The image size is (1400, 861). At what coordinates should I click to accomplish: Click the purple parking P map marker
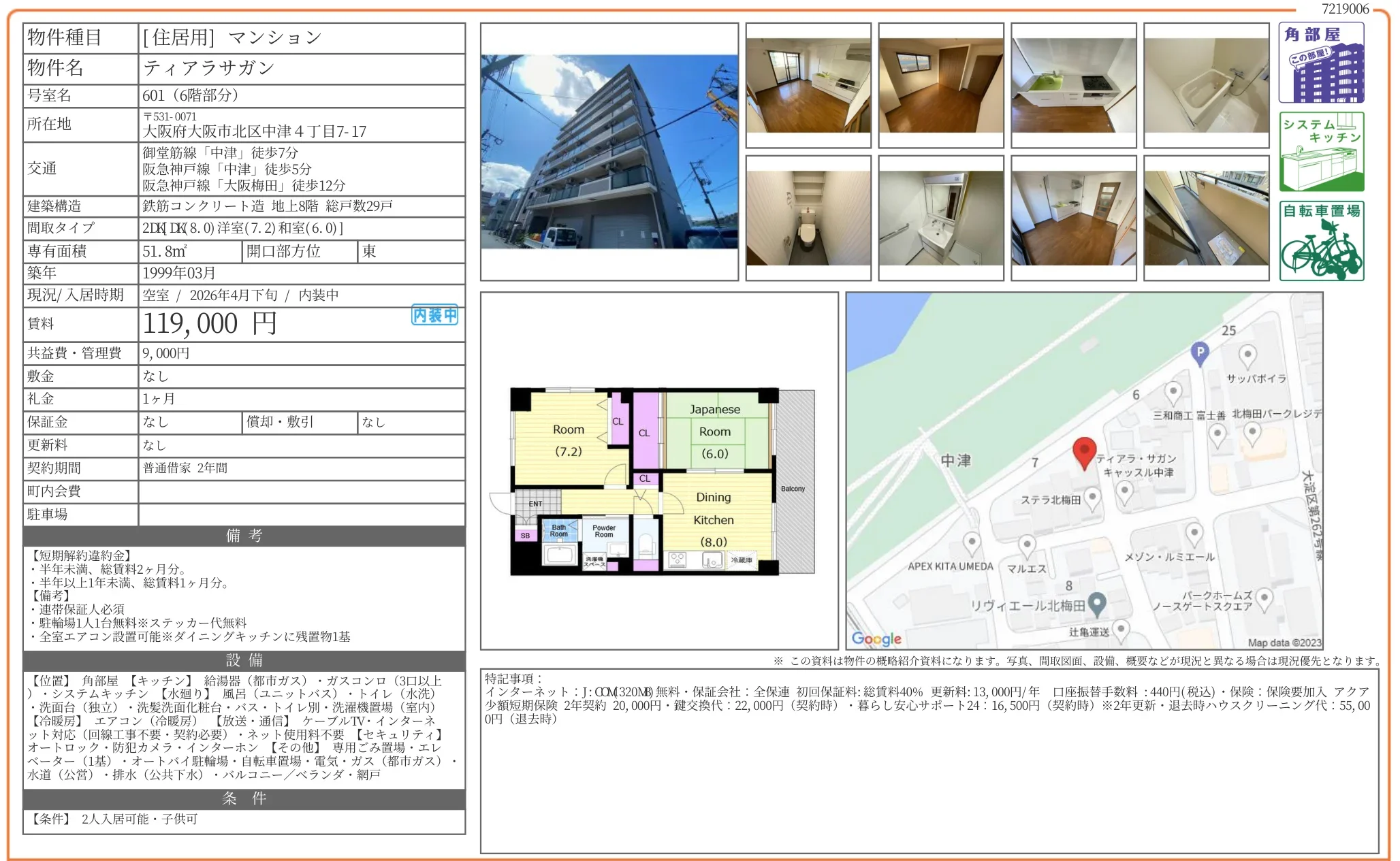tap(1200, 353)
